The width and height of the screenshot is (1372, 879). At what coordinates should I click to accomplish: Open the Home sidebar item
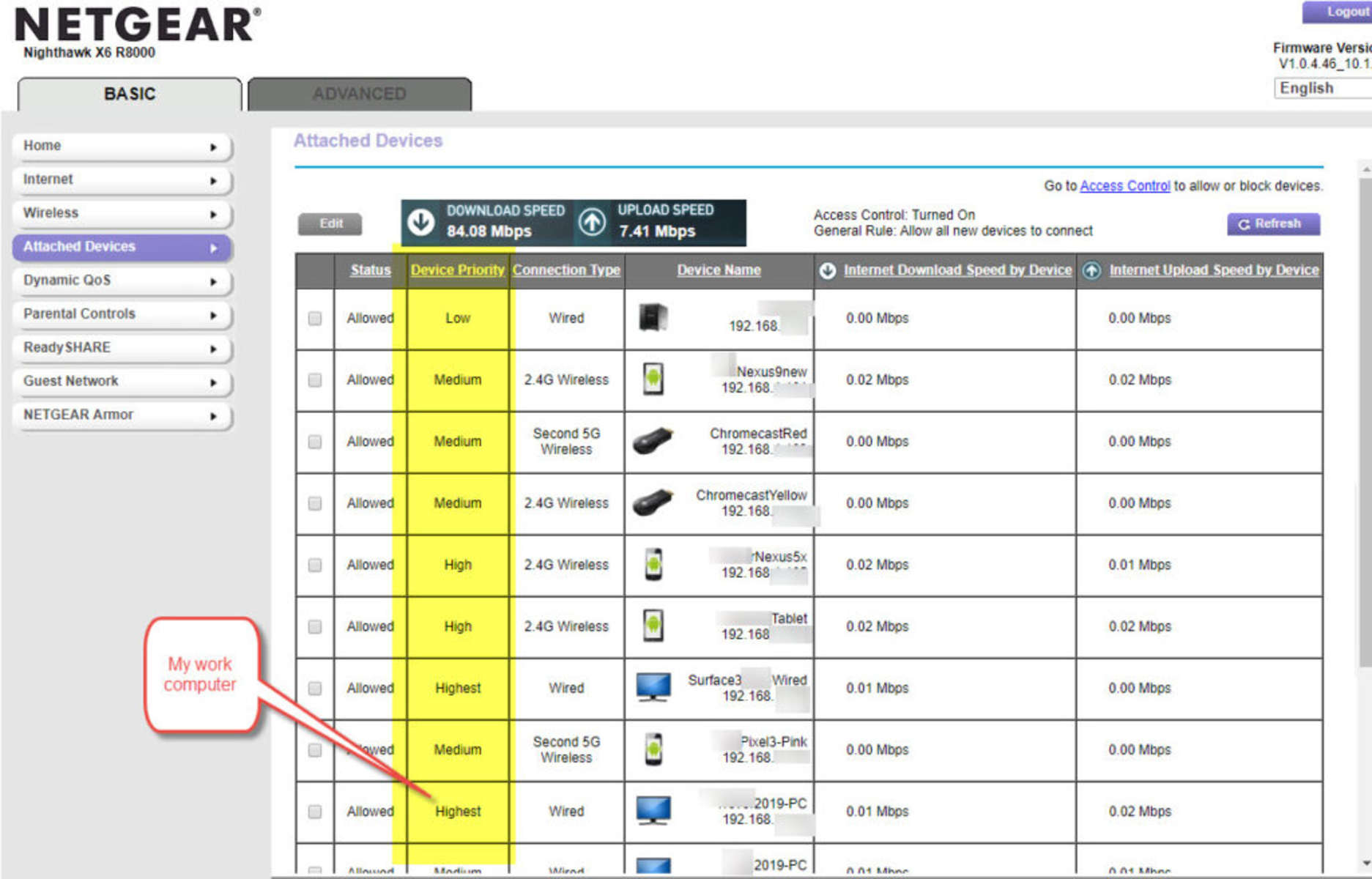(122, 146)
